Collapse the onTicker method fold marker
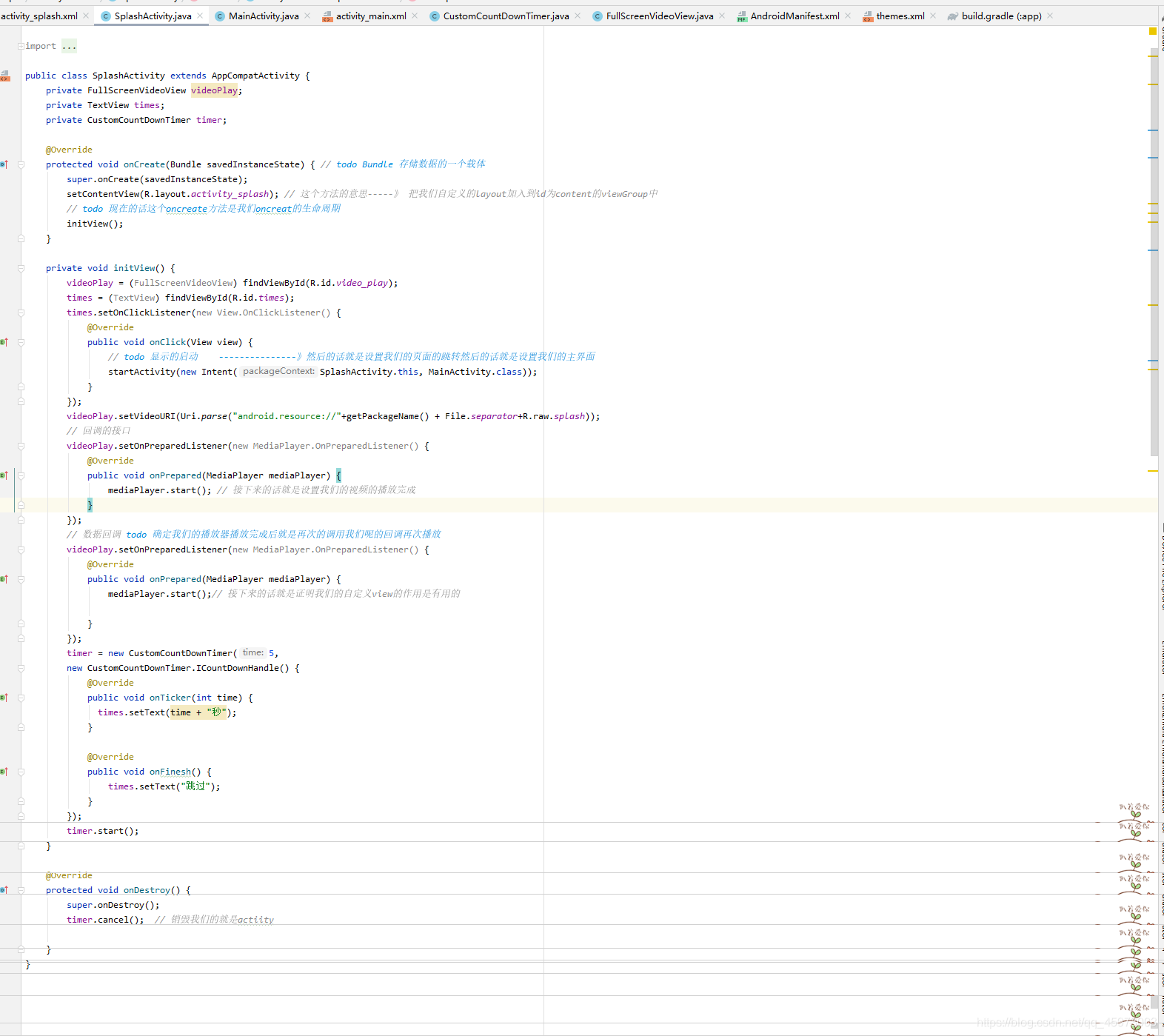 tap(21, 698)
